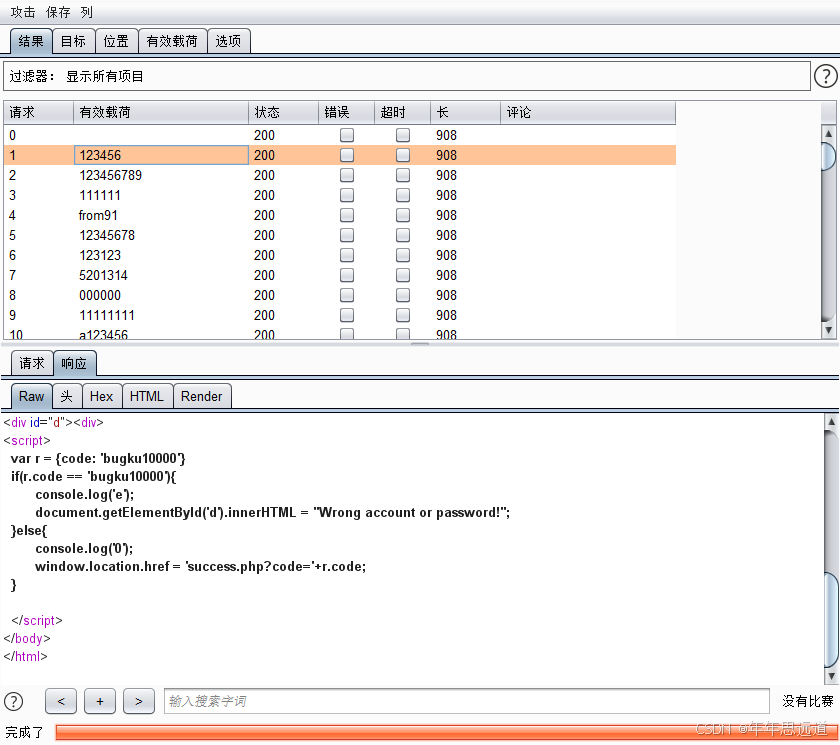Toggle timeout checkbox in request 0 row
This screenshot has width=840, height=745.
403,135
